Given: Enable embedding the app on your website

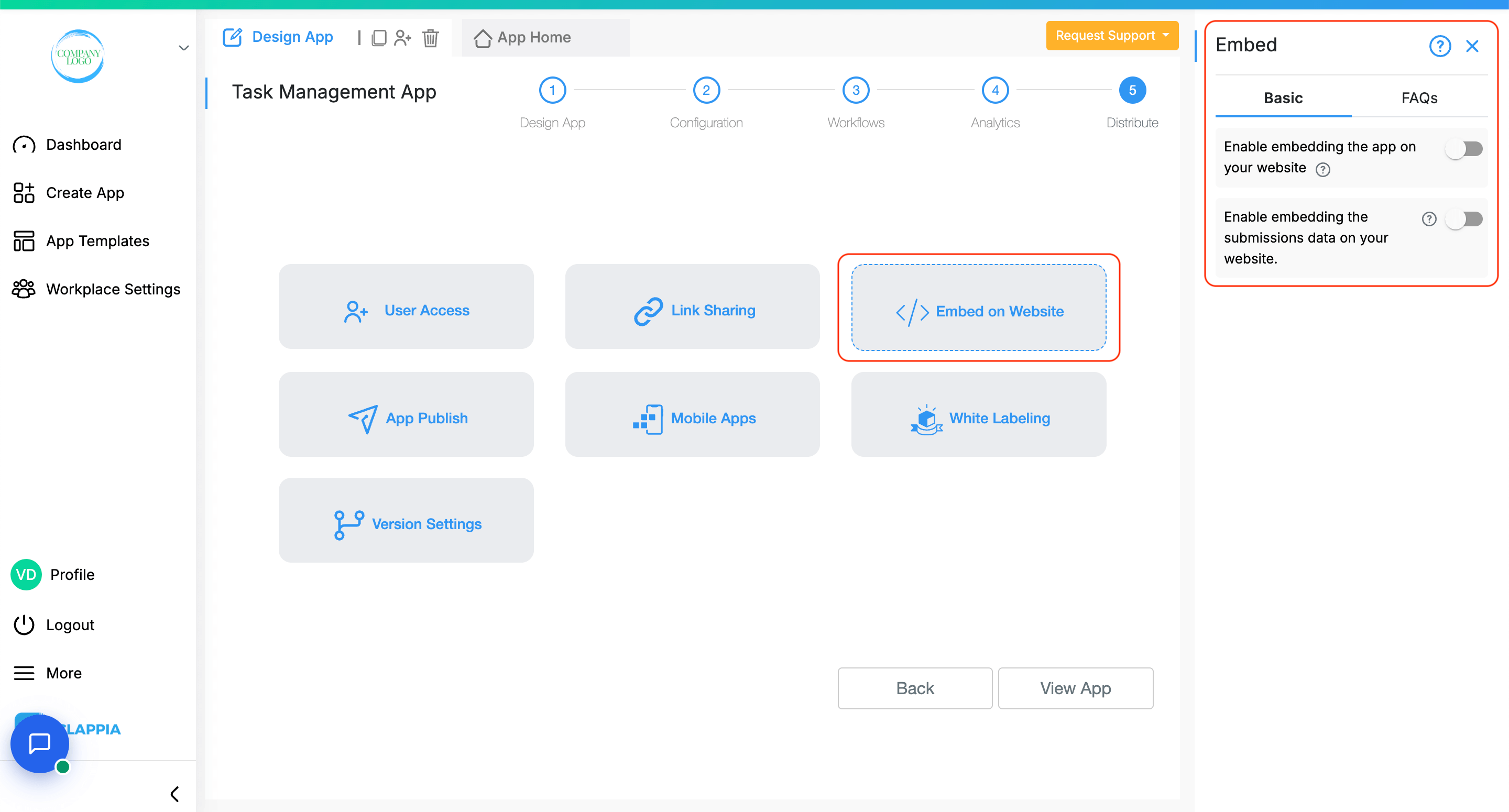Looking at the screenshot, I should coord(1463,149).
